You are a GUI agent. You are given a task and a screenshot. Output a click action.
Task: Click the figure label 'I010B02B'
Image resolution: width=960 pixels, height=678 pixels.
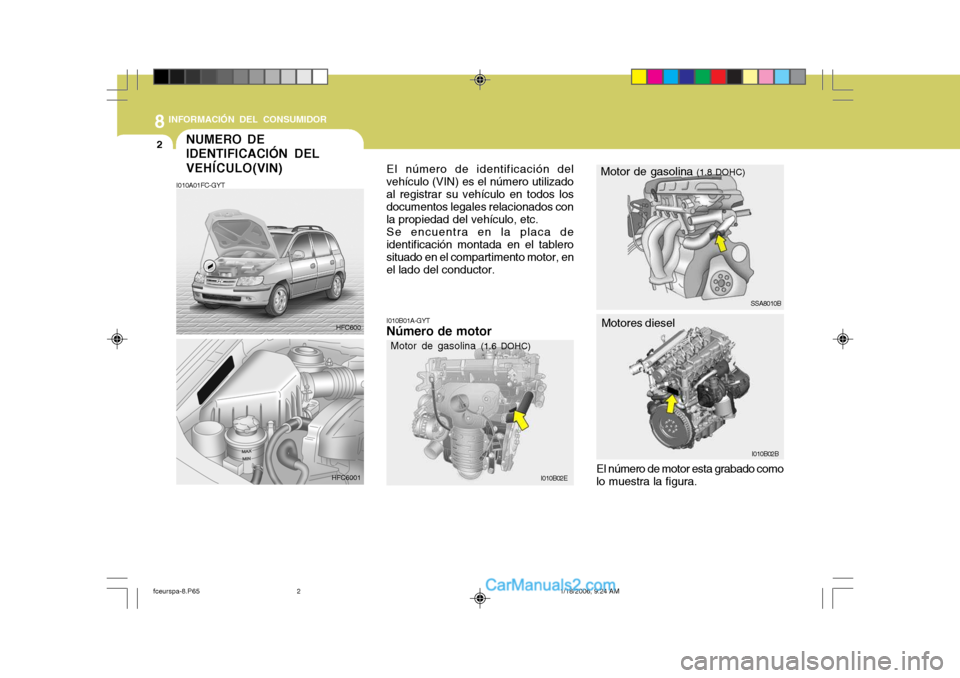pyautogui.click(x=765, y=454)
